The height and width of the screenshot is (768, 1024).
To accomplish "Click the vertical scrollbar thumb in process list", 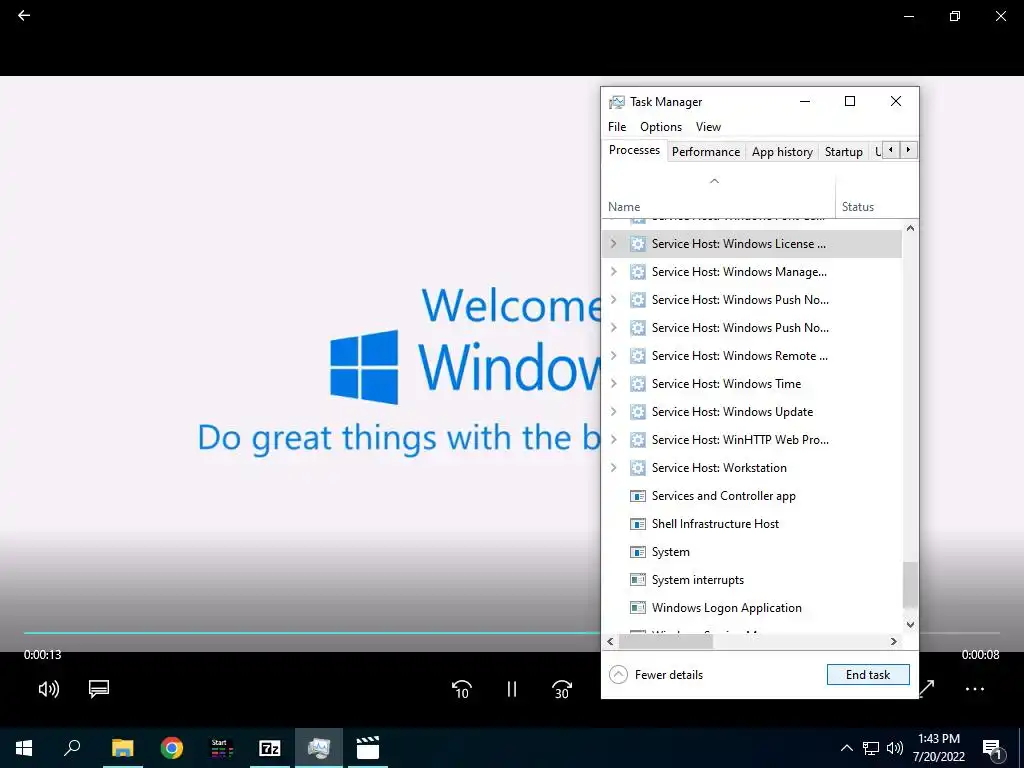I will [910, 585].
